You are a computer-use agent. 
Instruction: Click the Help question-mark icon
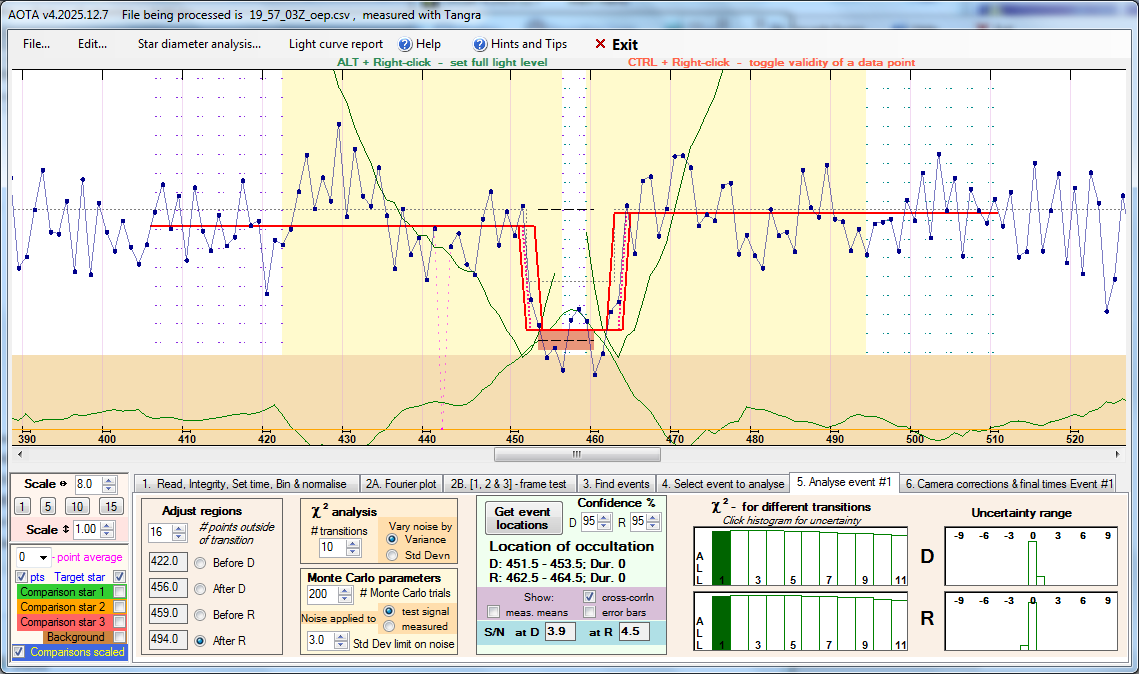(x=405, y=44)
